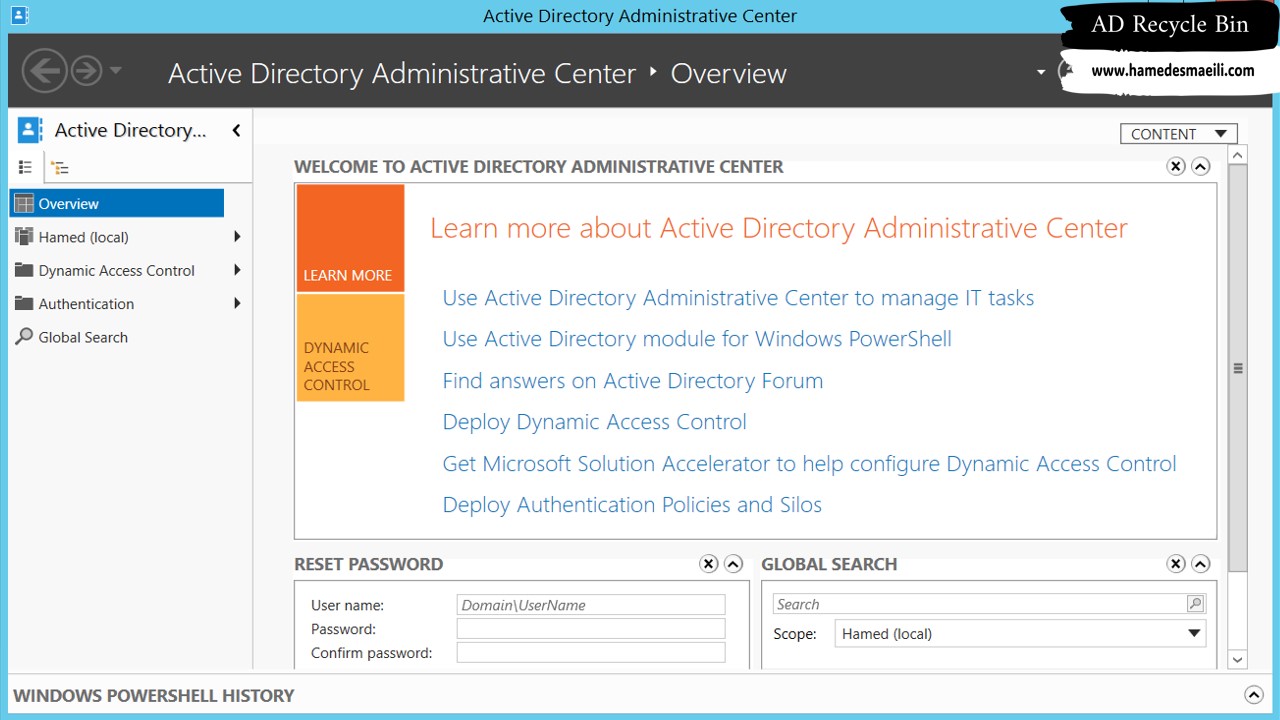
Task: Open the Scope dropdown showing Hamed (local)
Action: tap(1020, 634)
